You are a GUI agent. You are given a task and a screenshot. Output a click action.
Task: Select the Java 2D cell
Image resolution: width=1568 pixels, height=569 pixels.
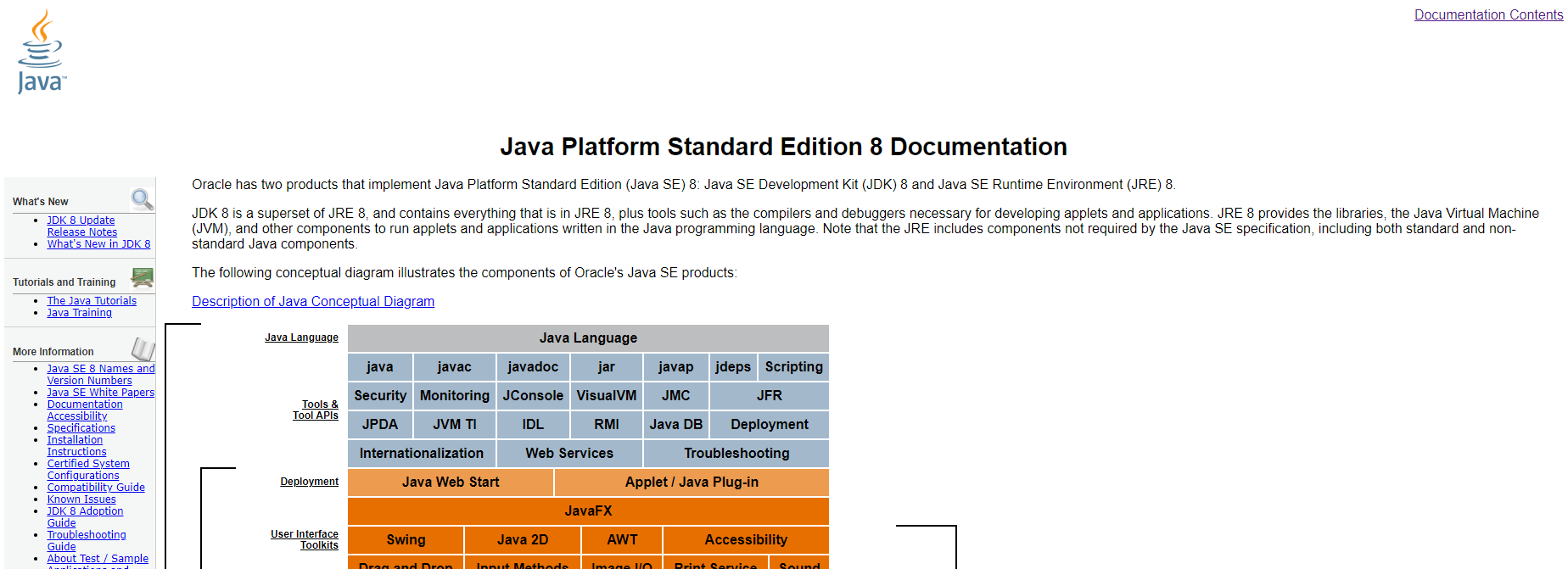pos(523,539)
